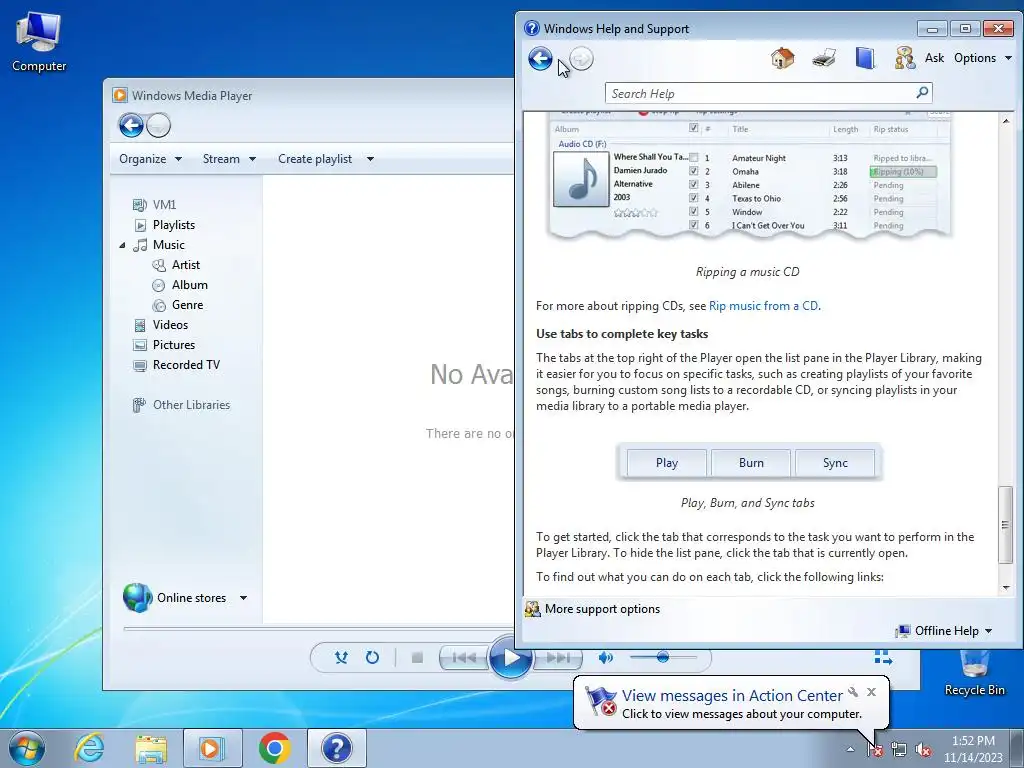
Task: Click the Windows Start orb
Action: coord(27,748)
